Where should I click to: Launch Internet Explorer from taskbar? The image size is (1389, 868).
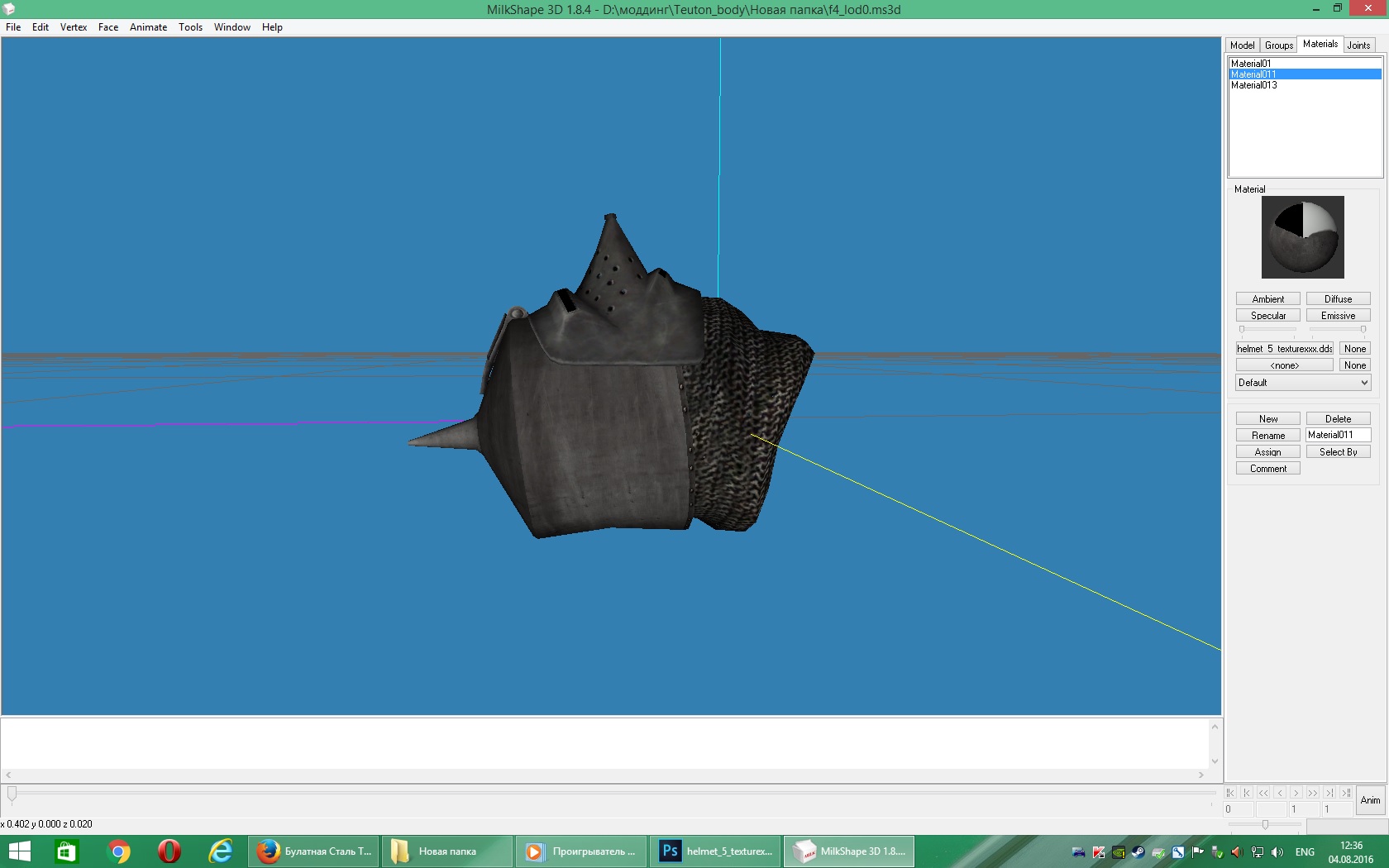[221, 851]
